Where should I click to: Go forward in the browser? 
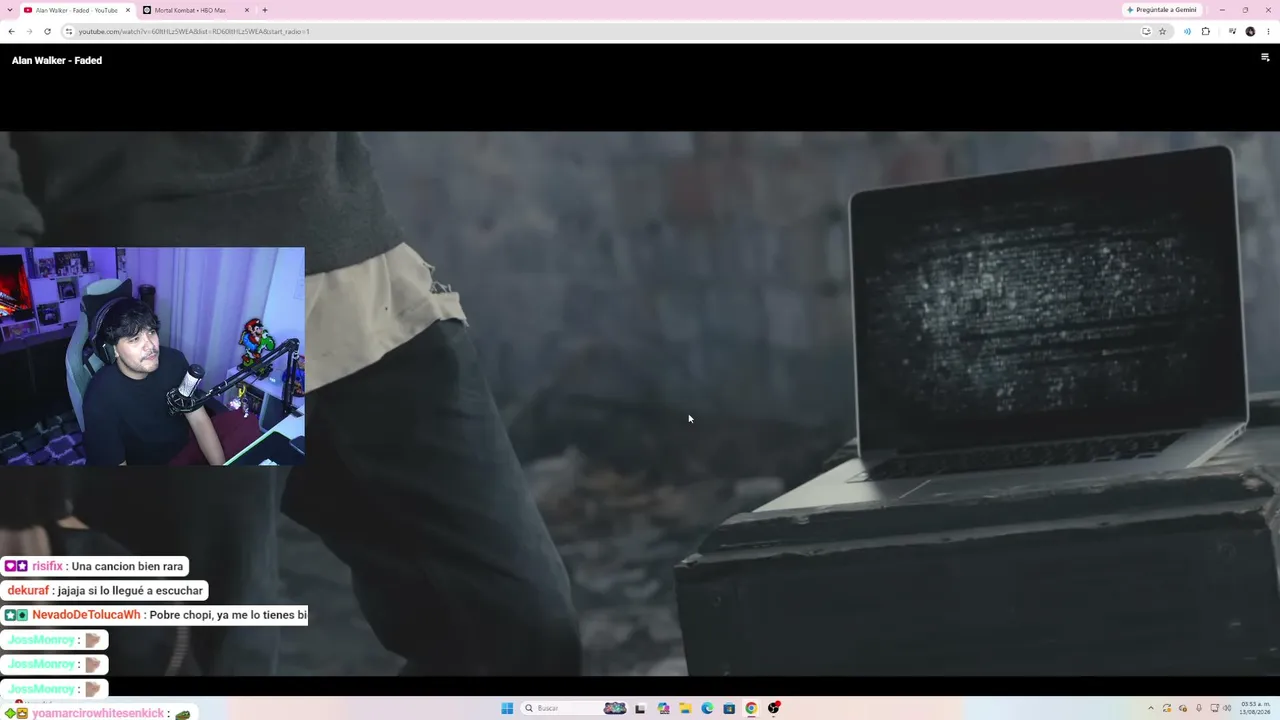pyautogui.click(x=29, y=31)
